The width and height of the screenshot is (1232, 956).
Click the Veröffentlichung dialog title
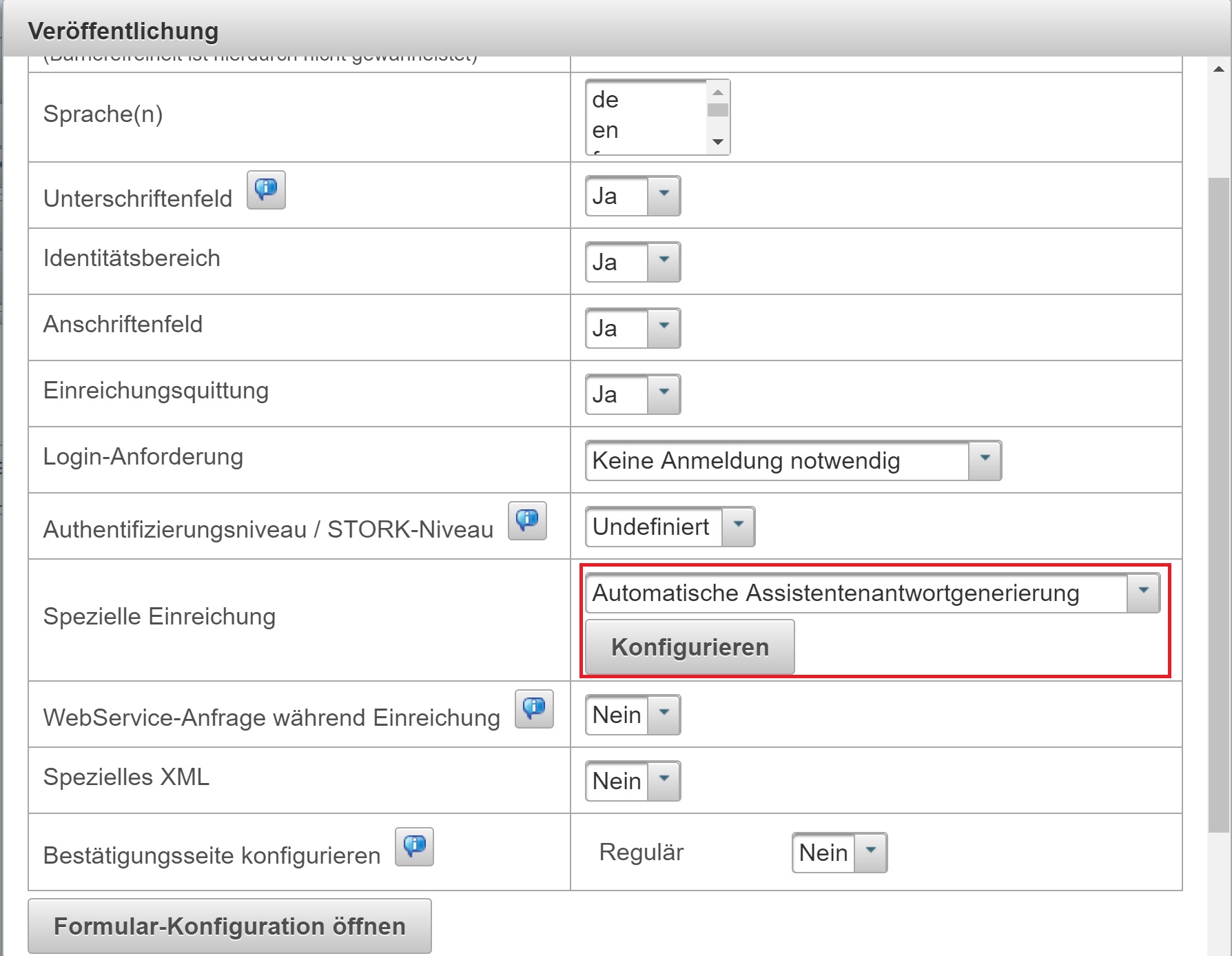[x=123, y=31]
